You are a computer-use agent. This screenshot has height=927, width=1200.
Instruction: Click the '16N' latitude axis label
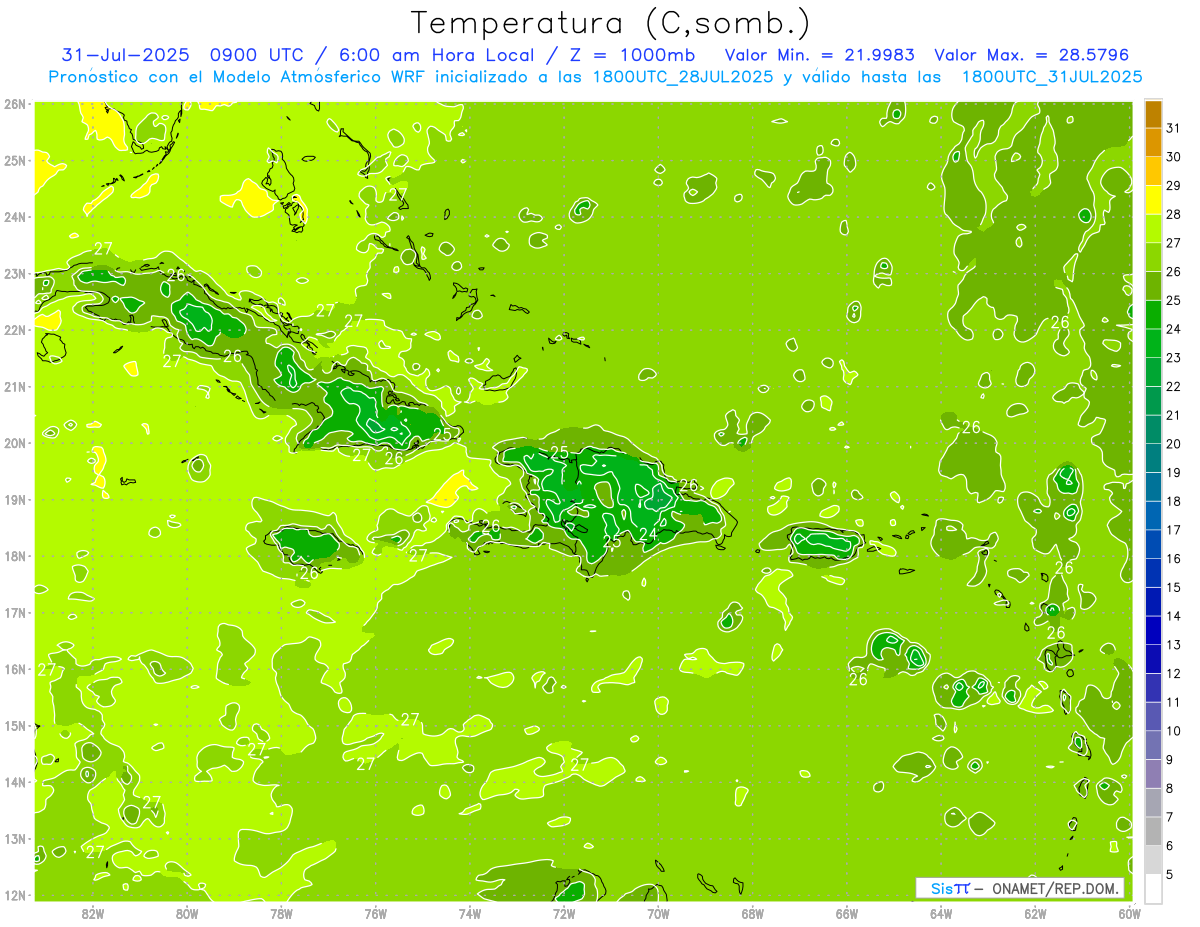pos(15,669)
